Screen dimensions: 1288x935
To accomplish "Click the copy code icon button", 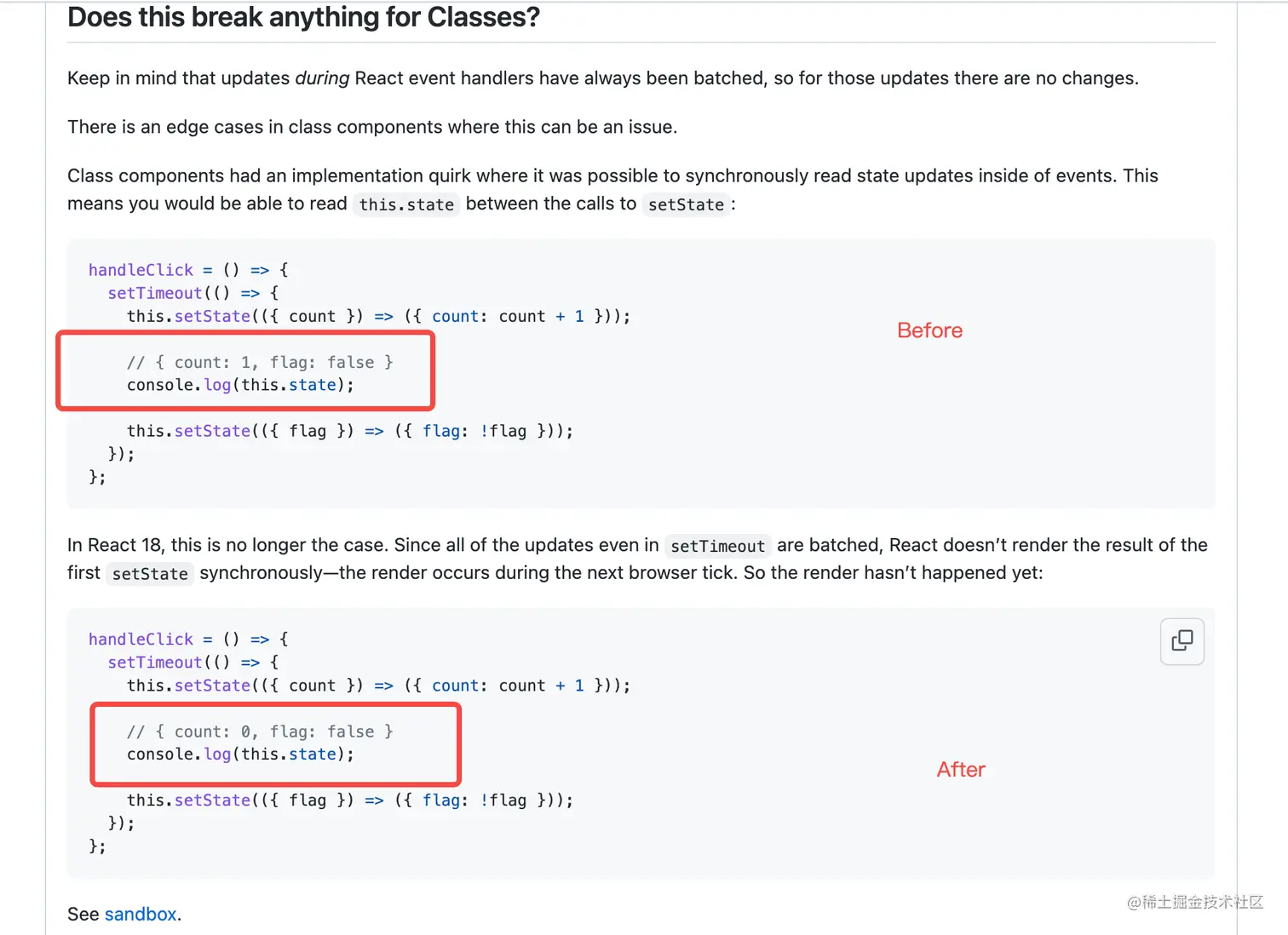I will pyautogui.click(x=1182, y=641).
